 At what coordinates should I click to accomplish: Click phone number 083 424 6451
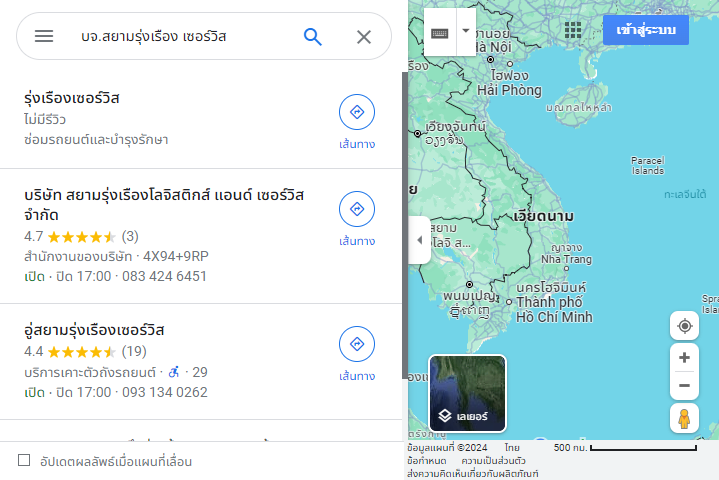click(x=164, y=276)
